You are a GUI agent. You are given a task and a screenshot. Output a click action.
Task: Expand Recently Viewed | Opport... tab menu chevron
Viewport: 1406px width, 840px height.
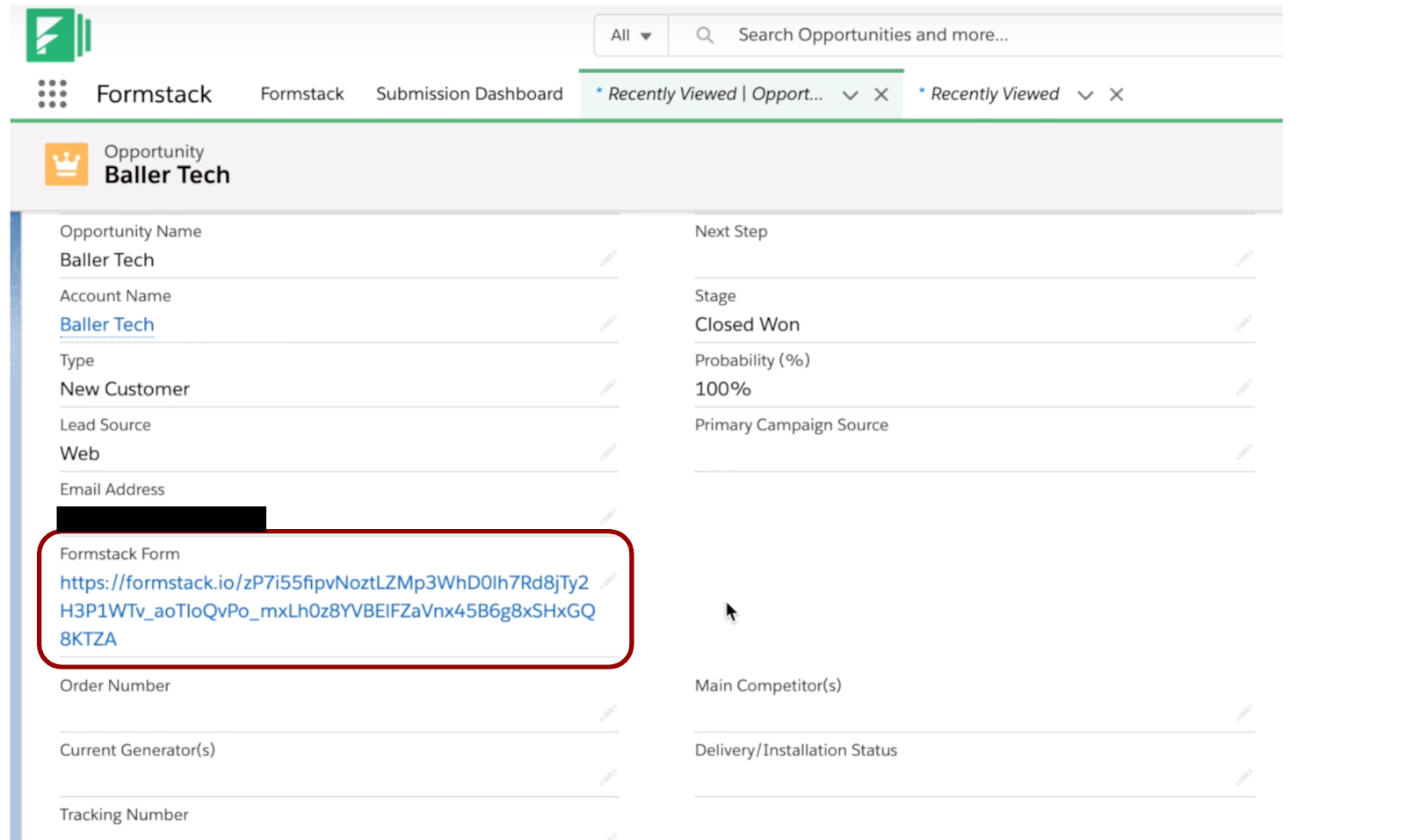coord(850,95)
